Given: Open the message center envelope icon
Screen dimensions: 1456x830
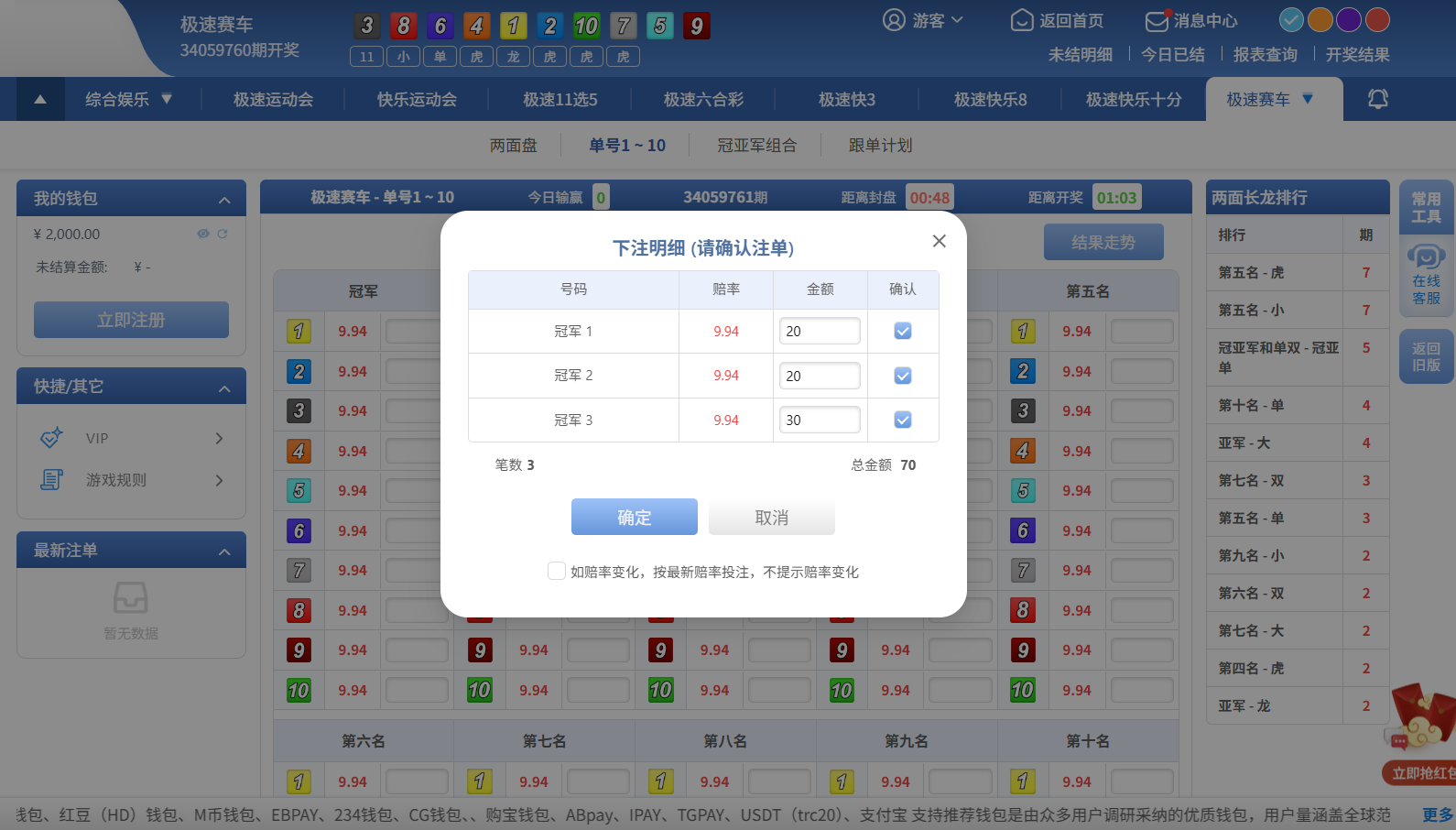Looking at the screenshot, I should 1157,20.
